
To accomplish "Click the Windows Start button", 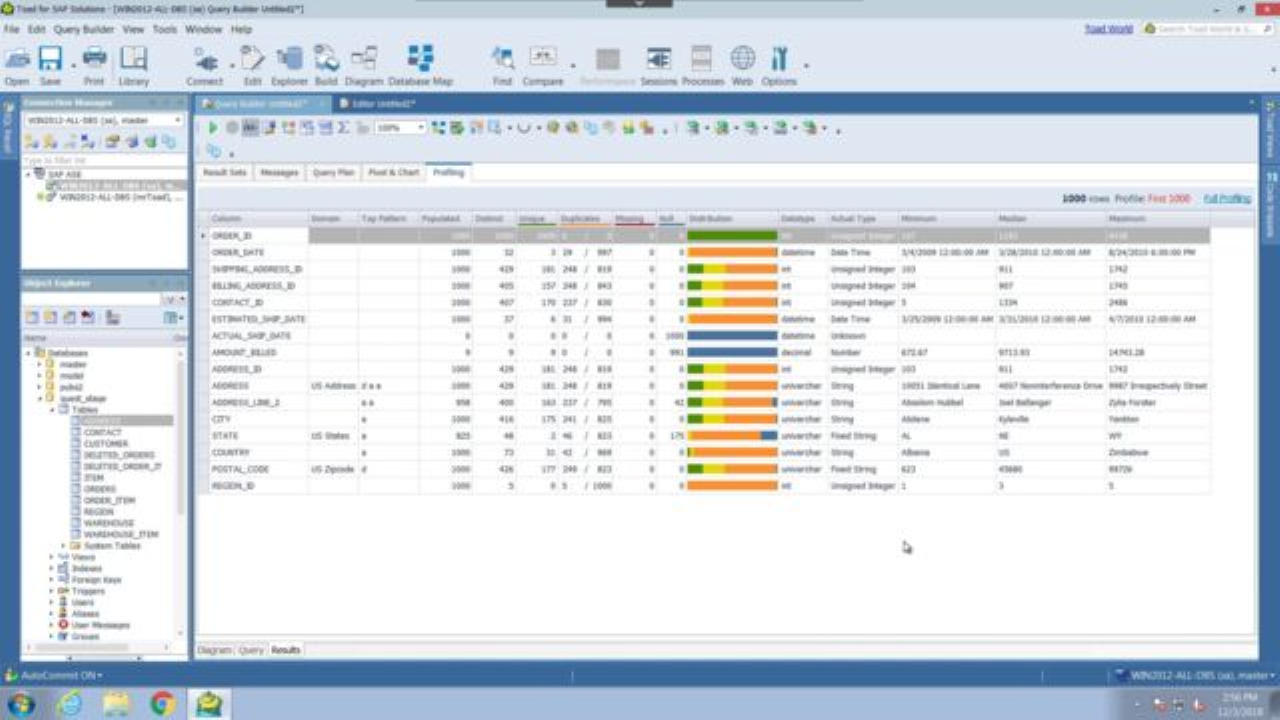I will pos(20,704).
